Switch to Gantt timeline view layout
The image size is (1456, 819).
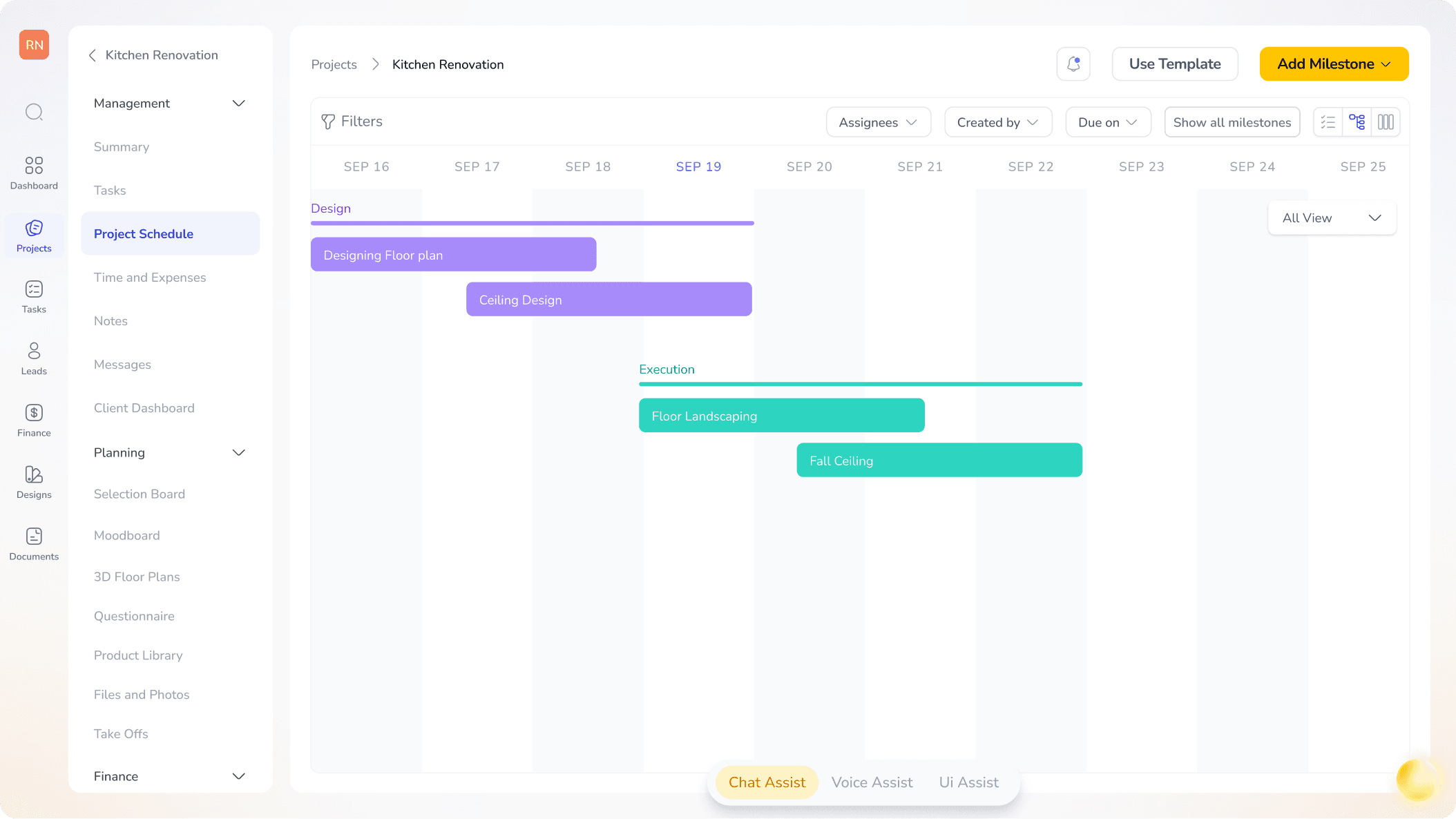pos(1357,122)
